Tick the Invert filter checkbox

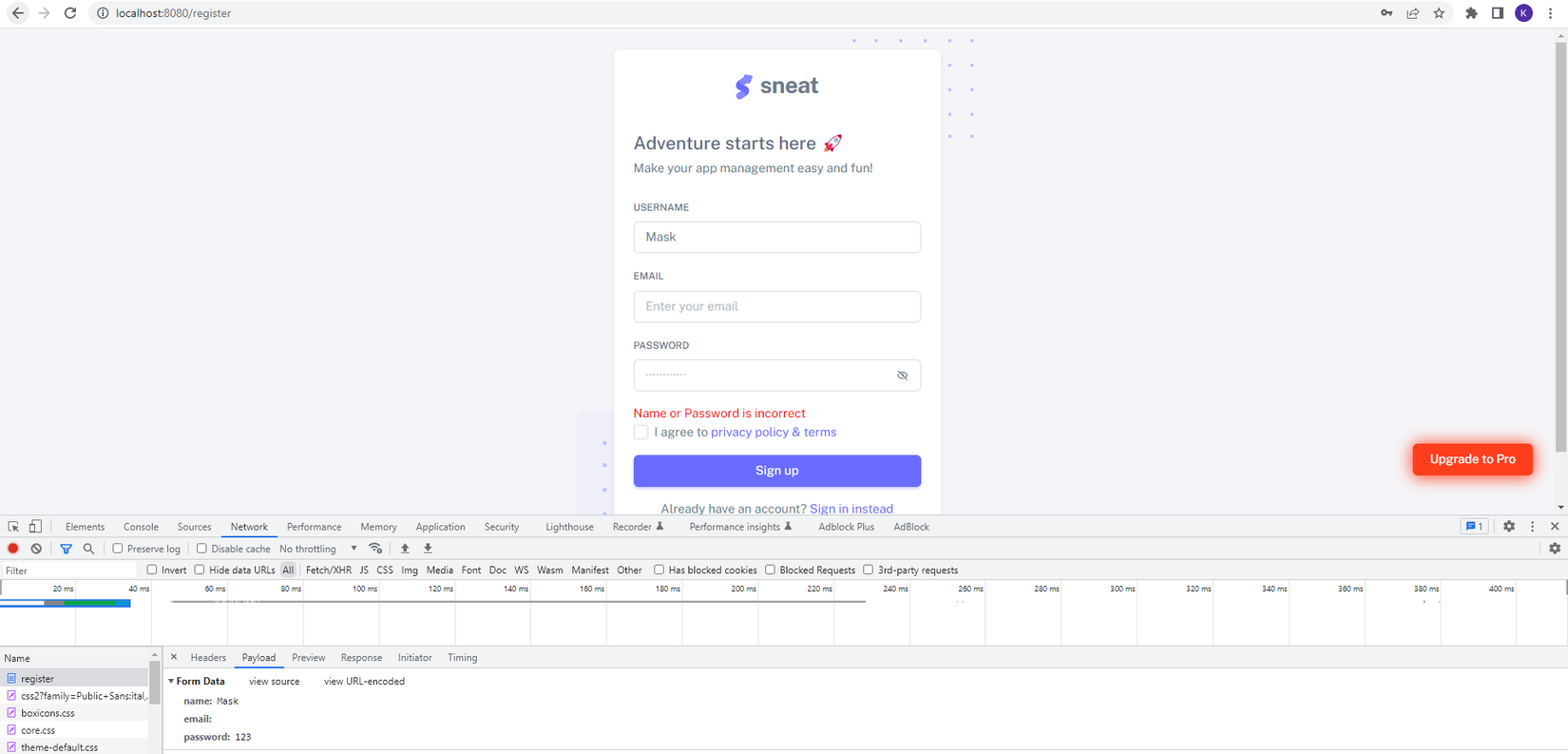click(x=152, y=570)
